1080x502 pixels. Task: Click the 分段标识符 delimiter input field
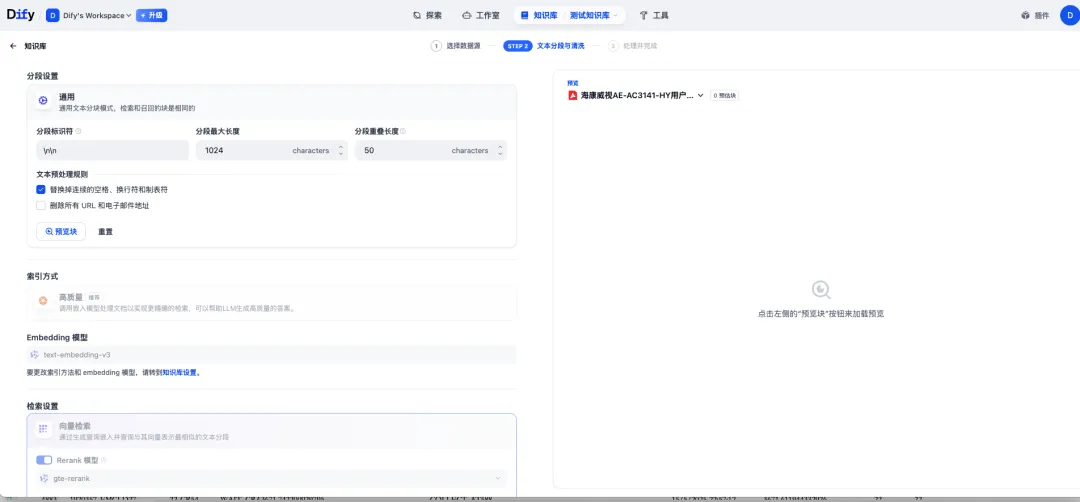pos(112,150)
